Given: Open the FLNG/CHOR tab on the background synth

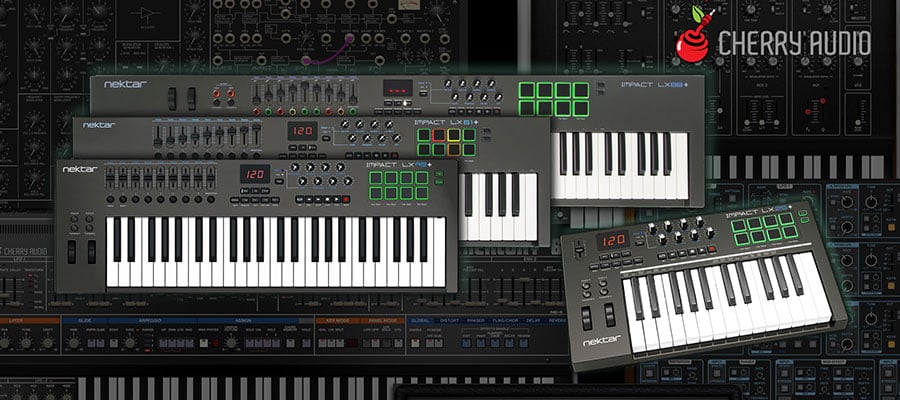Looking at the screenshot, I should pos(506,321).
